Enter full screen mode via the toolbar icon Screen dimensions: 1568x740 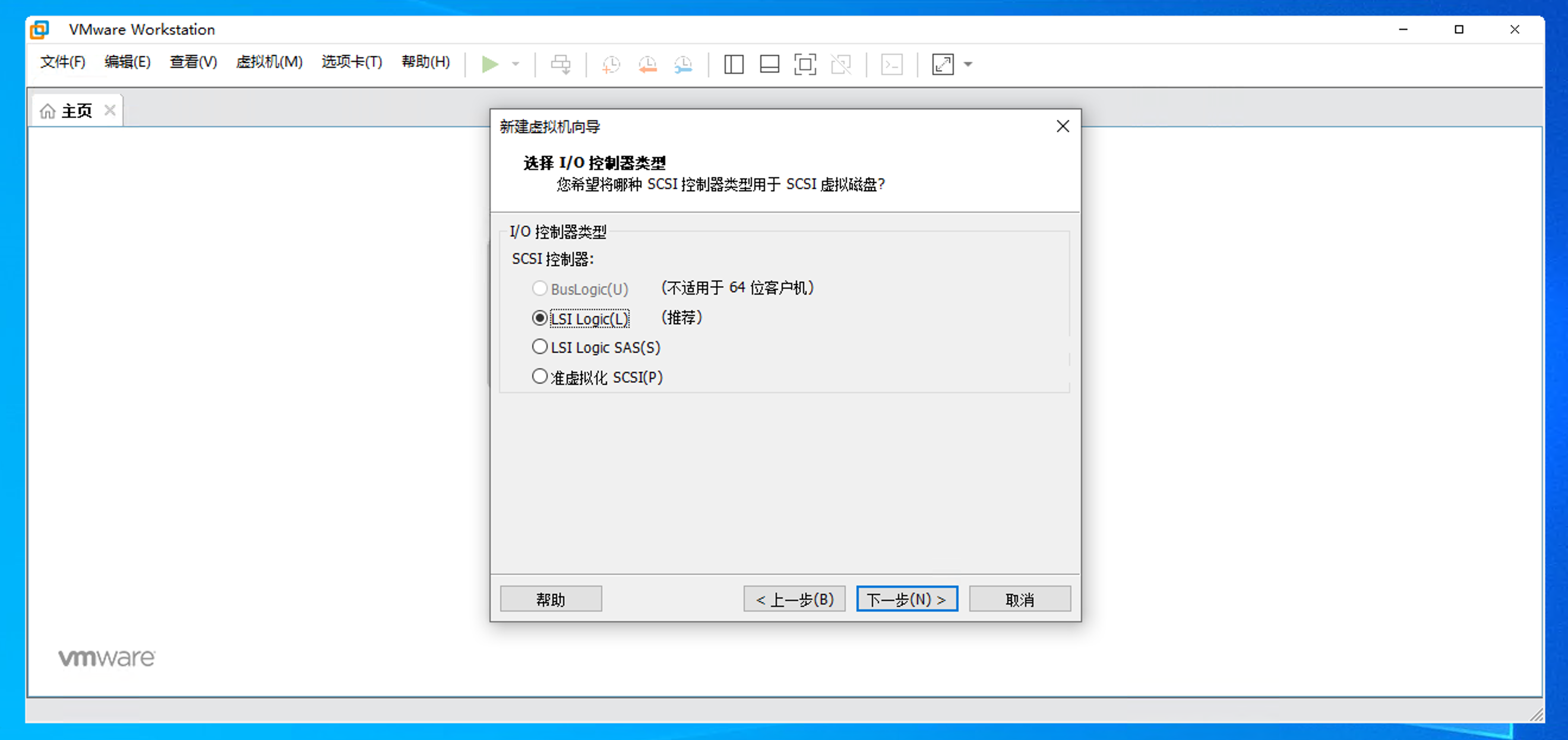click(x=805, y=64)
